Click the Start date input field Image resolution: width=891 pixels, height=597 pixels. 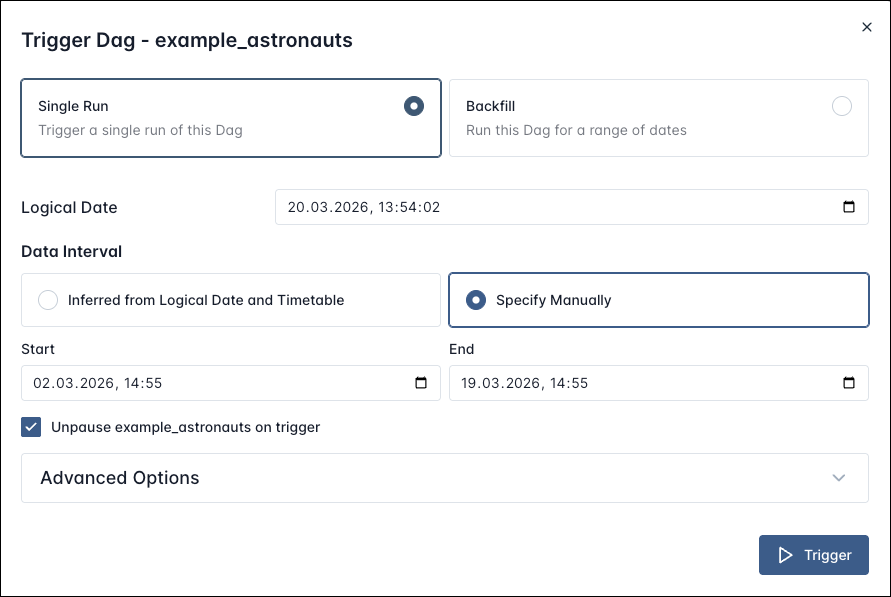pyautogui.click(x=200, y=383)
